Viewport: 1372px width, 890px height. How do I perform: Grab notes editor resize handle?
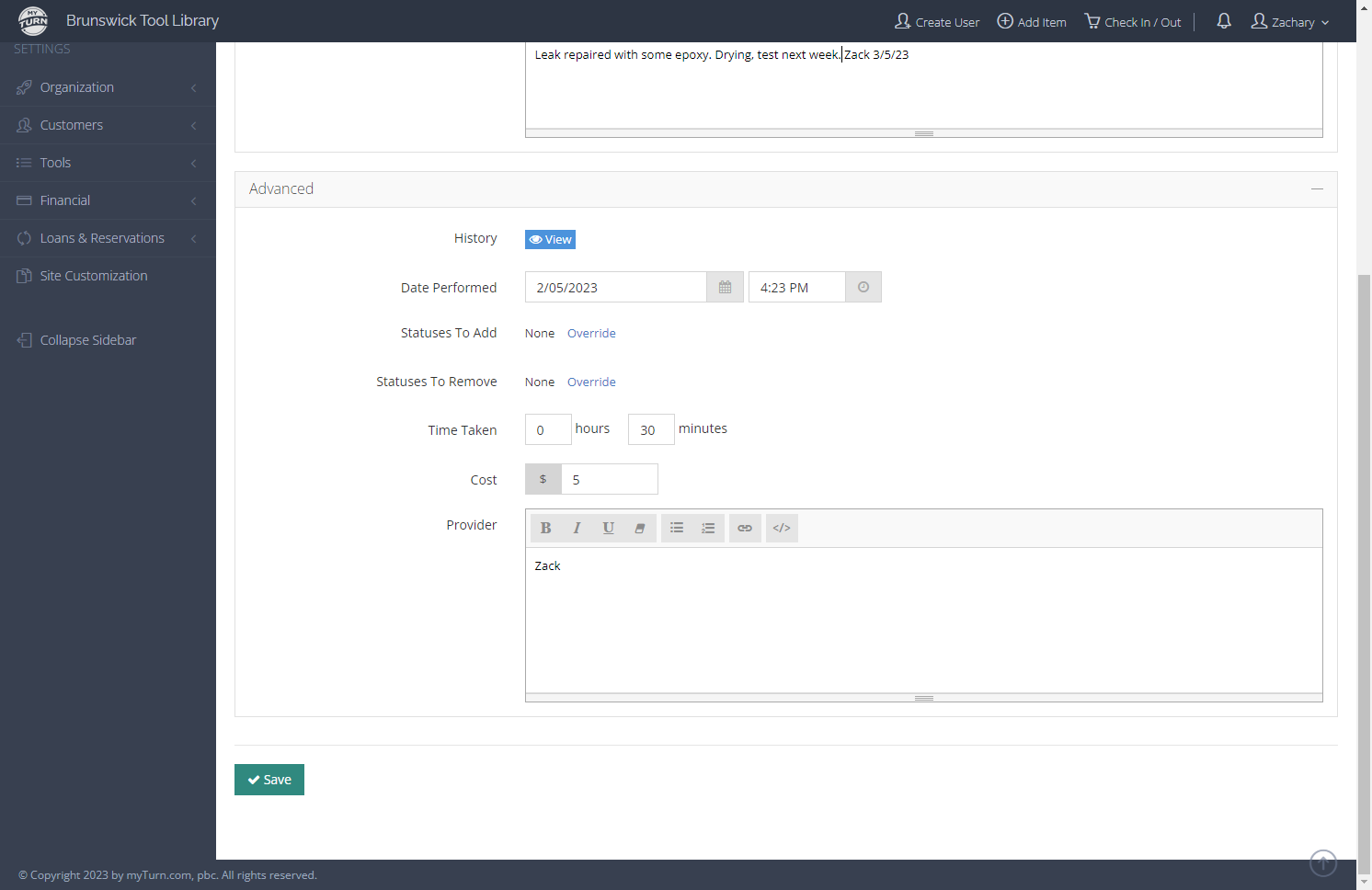point(924,133)
